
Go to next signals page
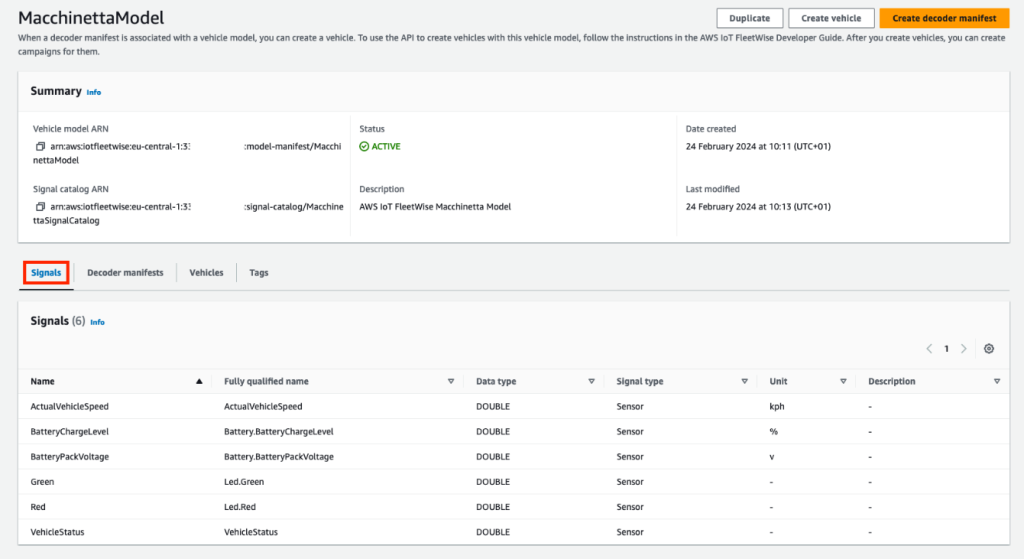coord(964,349)
